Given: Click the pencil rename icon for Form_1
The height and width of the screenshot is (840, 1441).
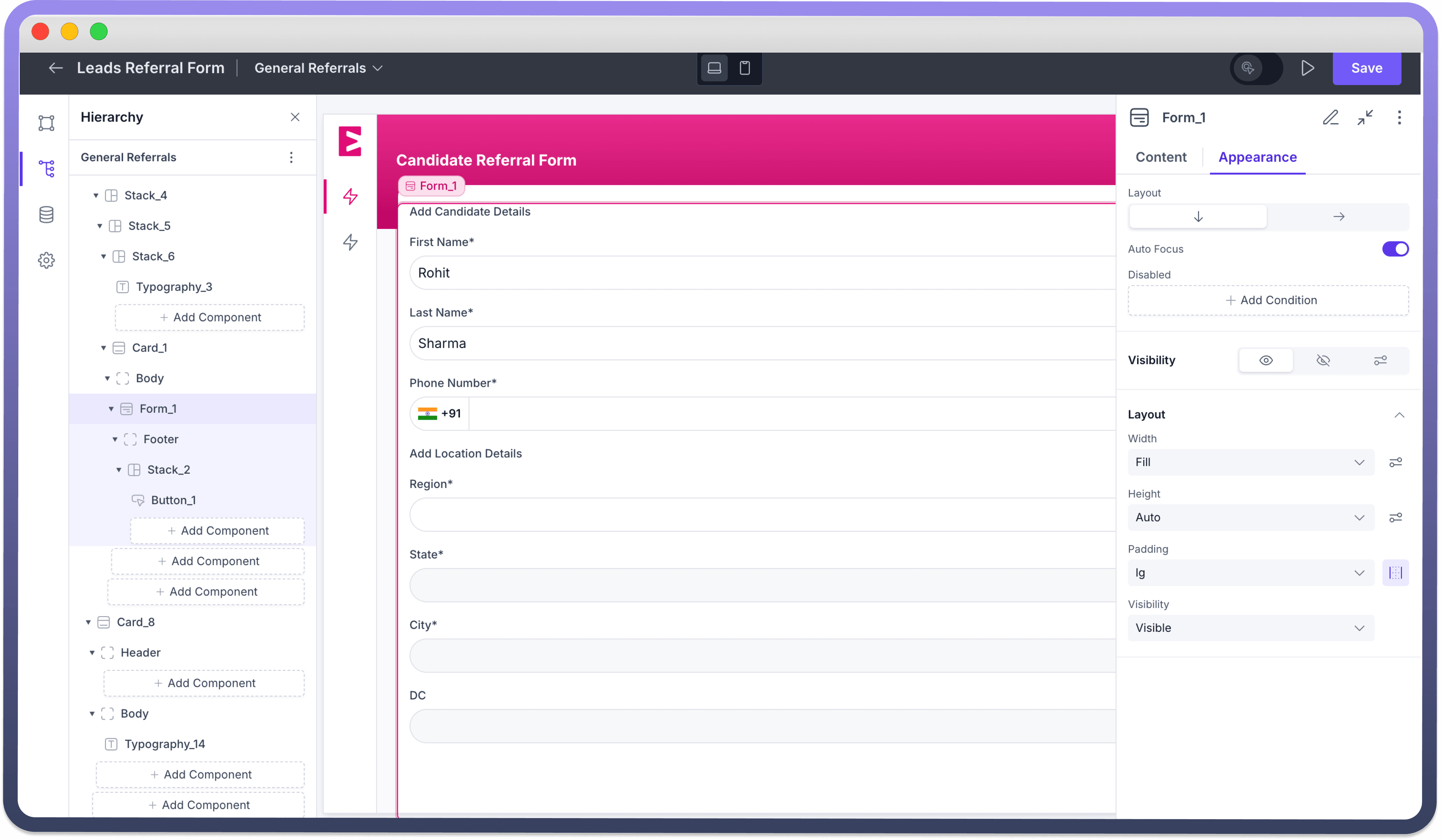Looking at the screenshot, I should point(1331,118).
